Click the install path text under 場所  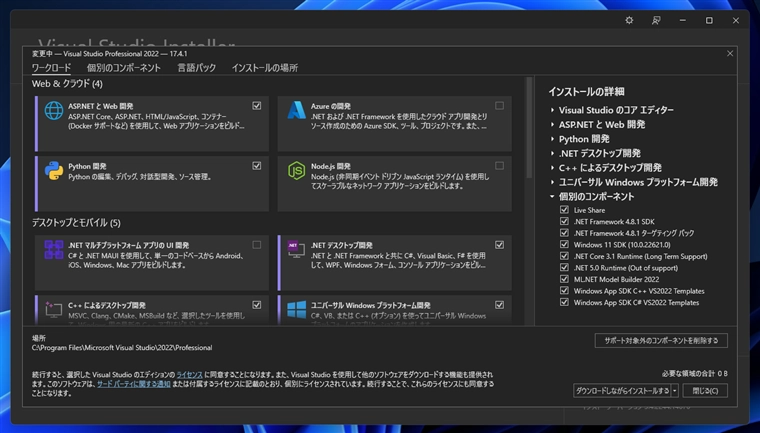[x=122, y=348]
